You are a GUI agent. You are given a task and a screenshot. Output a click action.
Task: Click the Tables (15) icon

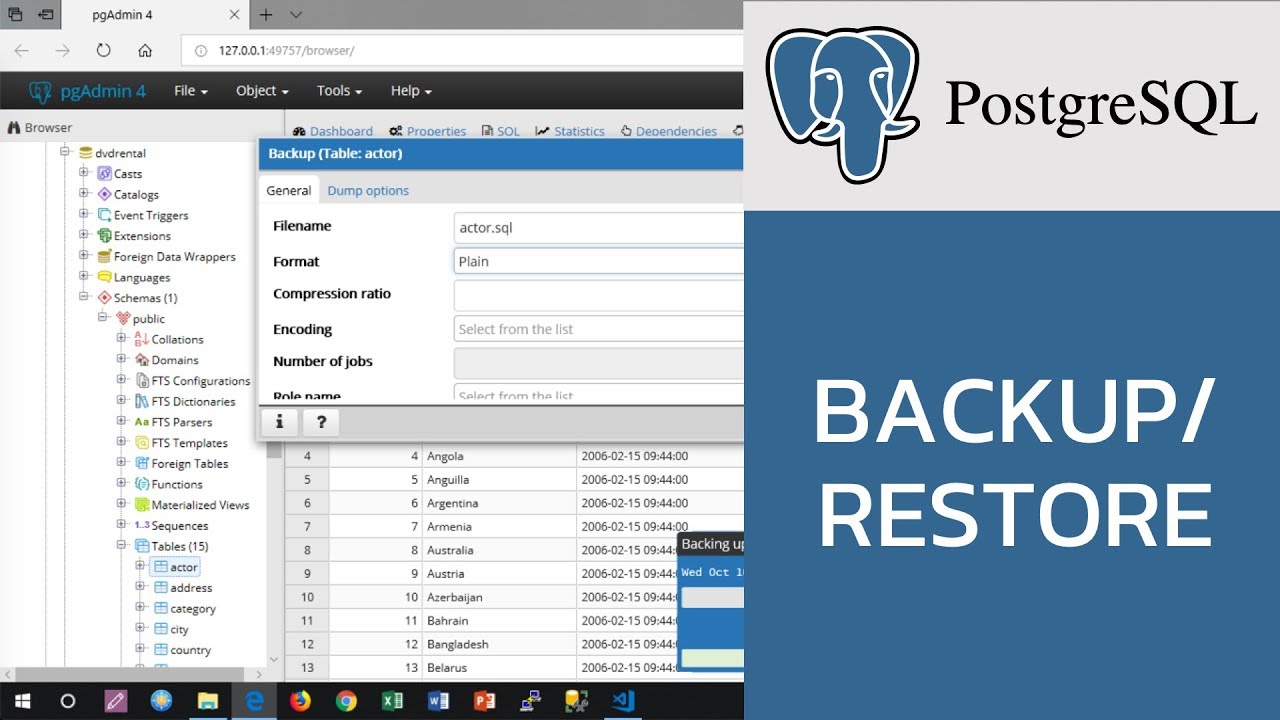[141, 546]
